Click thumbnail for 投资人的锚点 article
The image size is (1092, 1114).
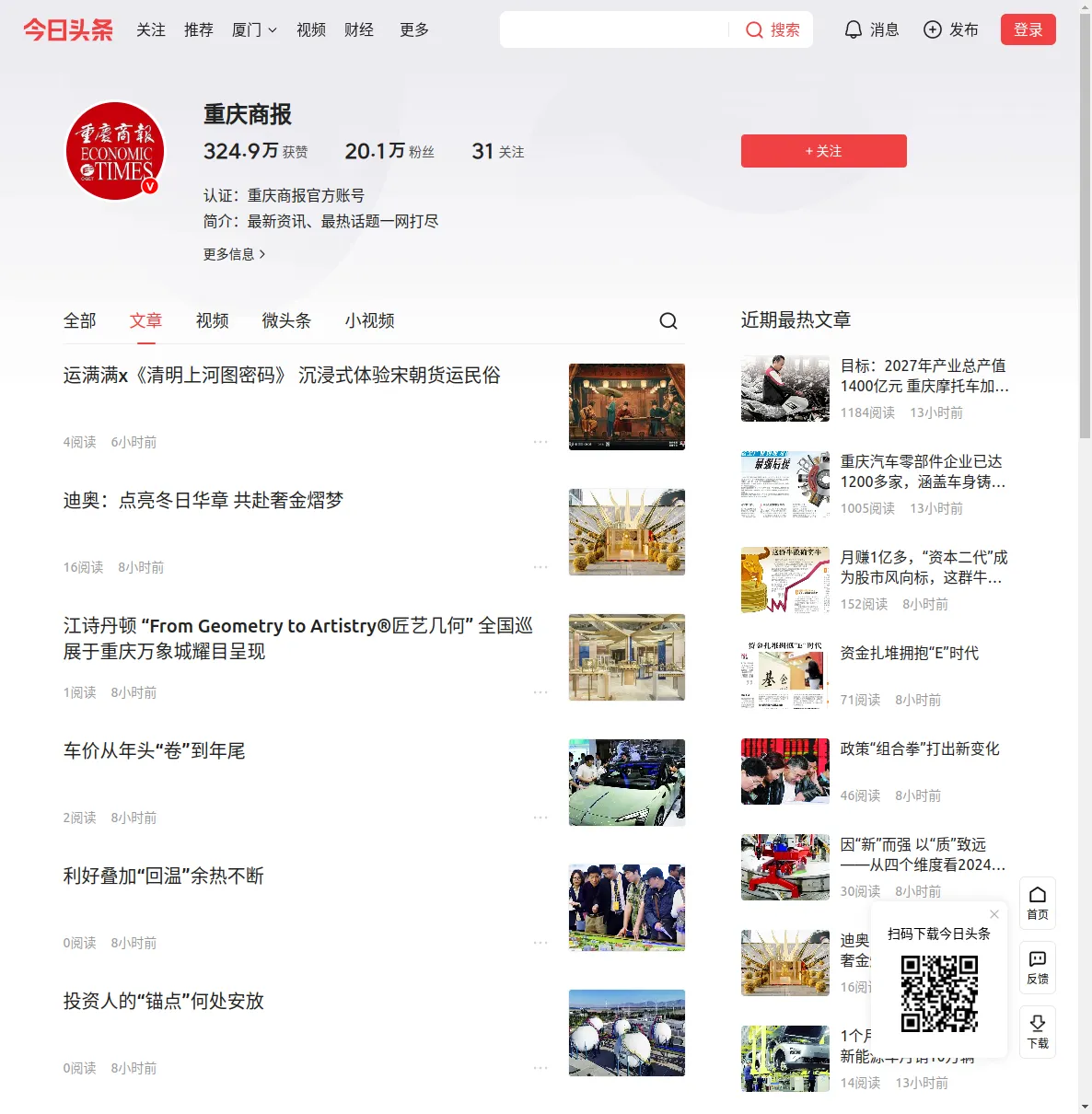pos(627,1033)
